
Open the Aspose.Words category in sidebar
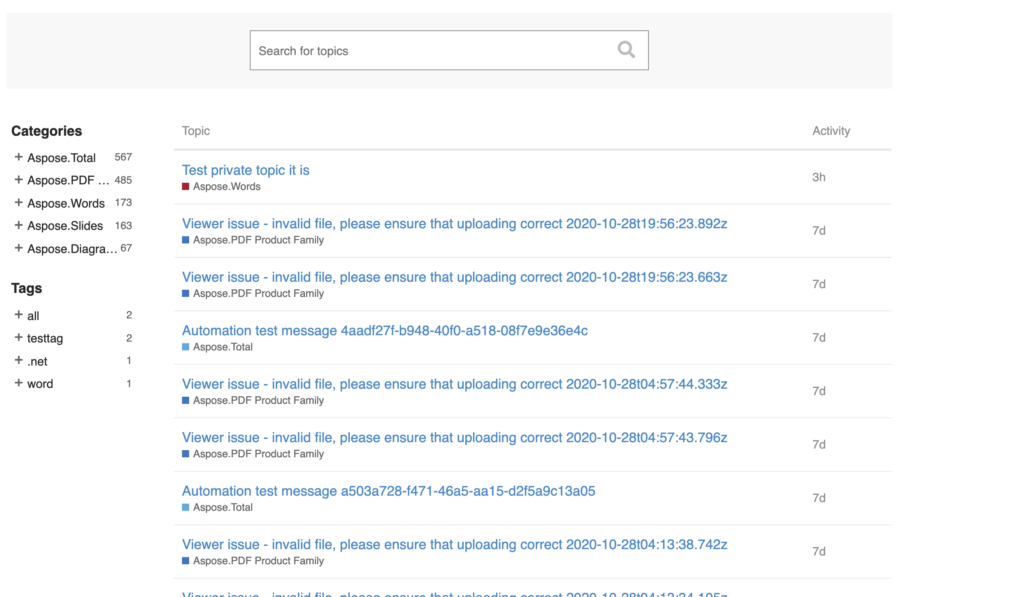tap(66, 203)
